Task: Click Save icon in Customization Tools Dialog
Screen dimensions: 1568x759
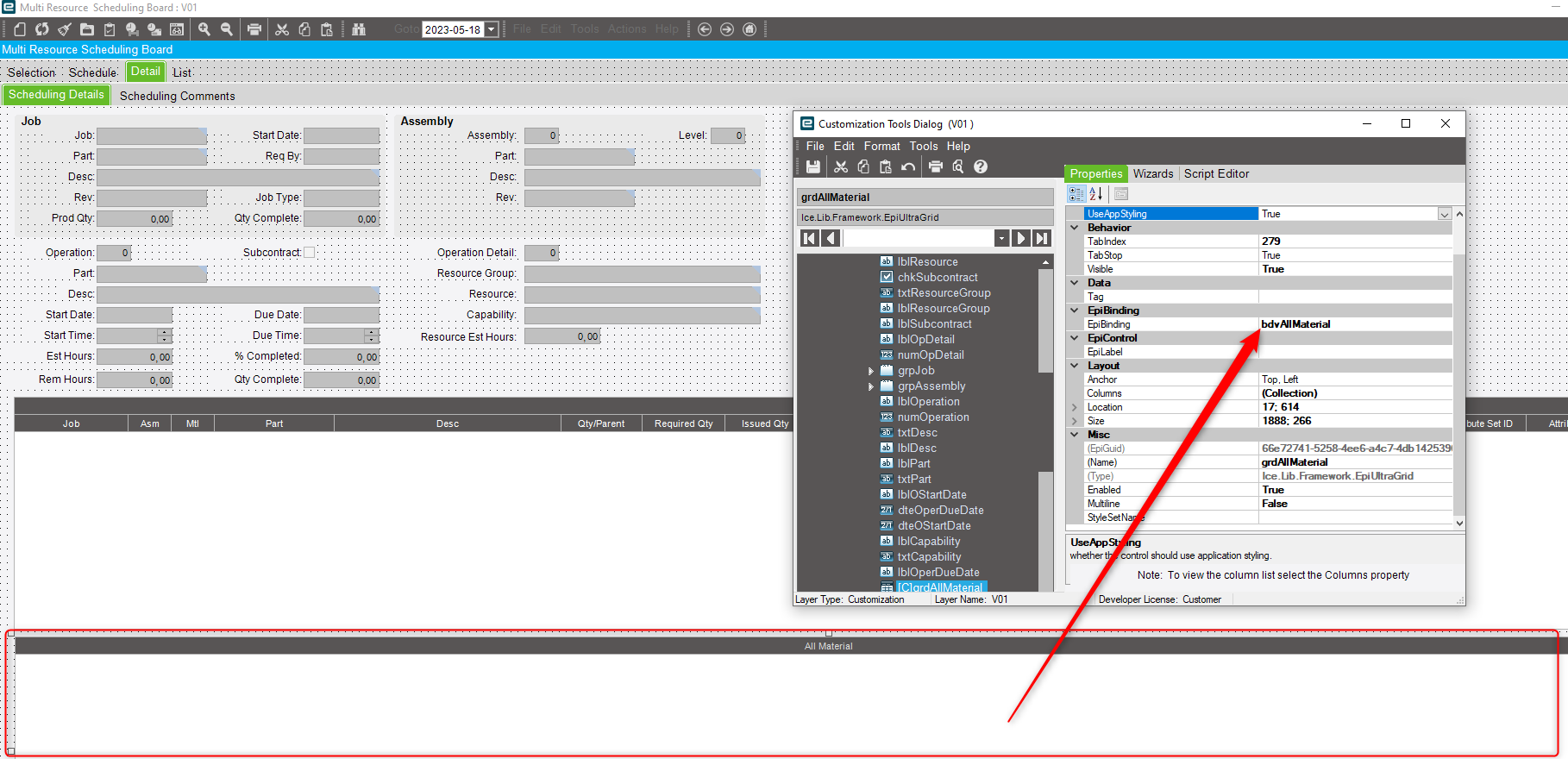Action: pyautogui.click(x=813, y=166)
